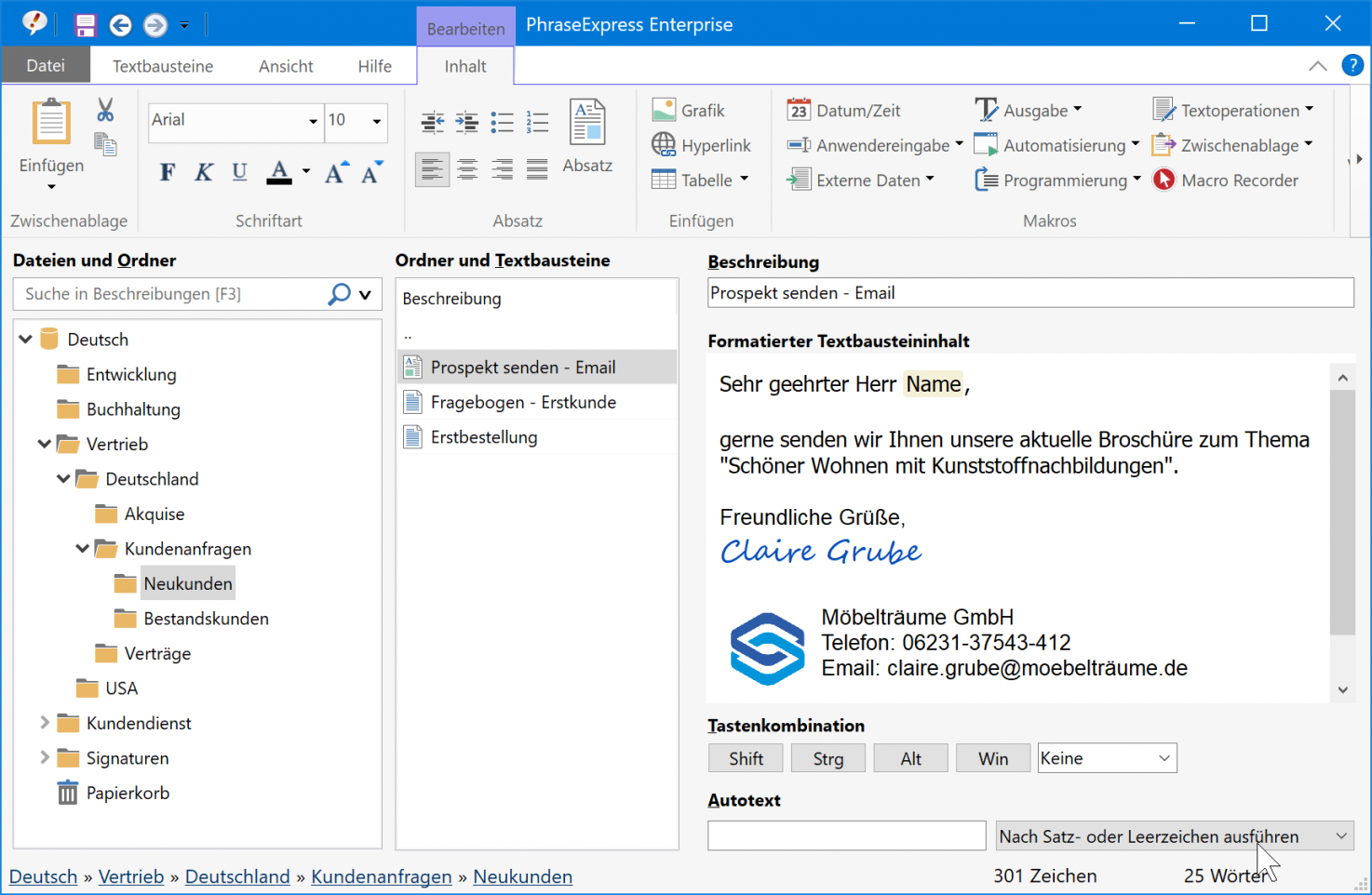Select the Erstbestellung text block
This screenshot has width=1372, height=895.
pos(537,437)
